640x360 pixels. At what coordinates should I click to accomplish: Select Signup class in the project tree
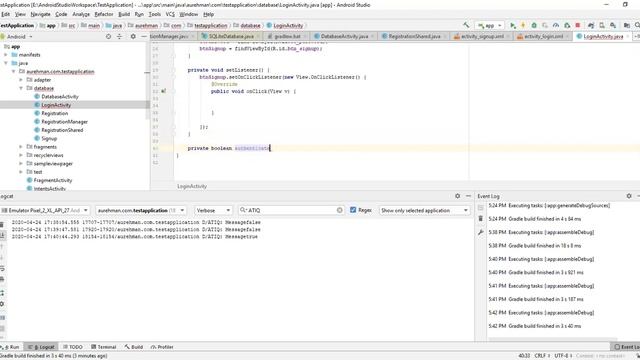49,138
